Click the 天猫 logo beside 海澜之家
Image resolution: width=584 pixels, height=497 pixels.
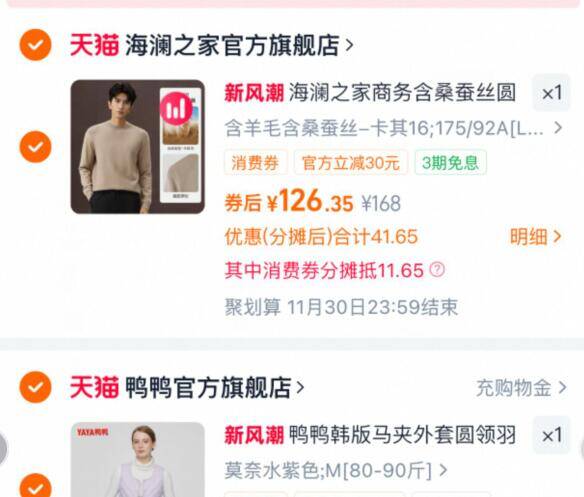click(94, 45)
